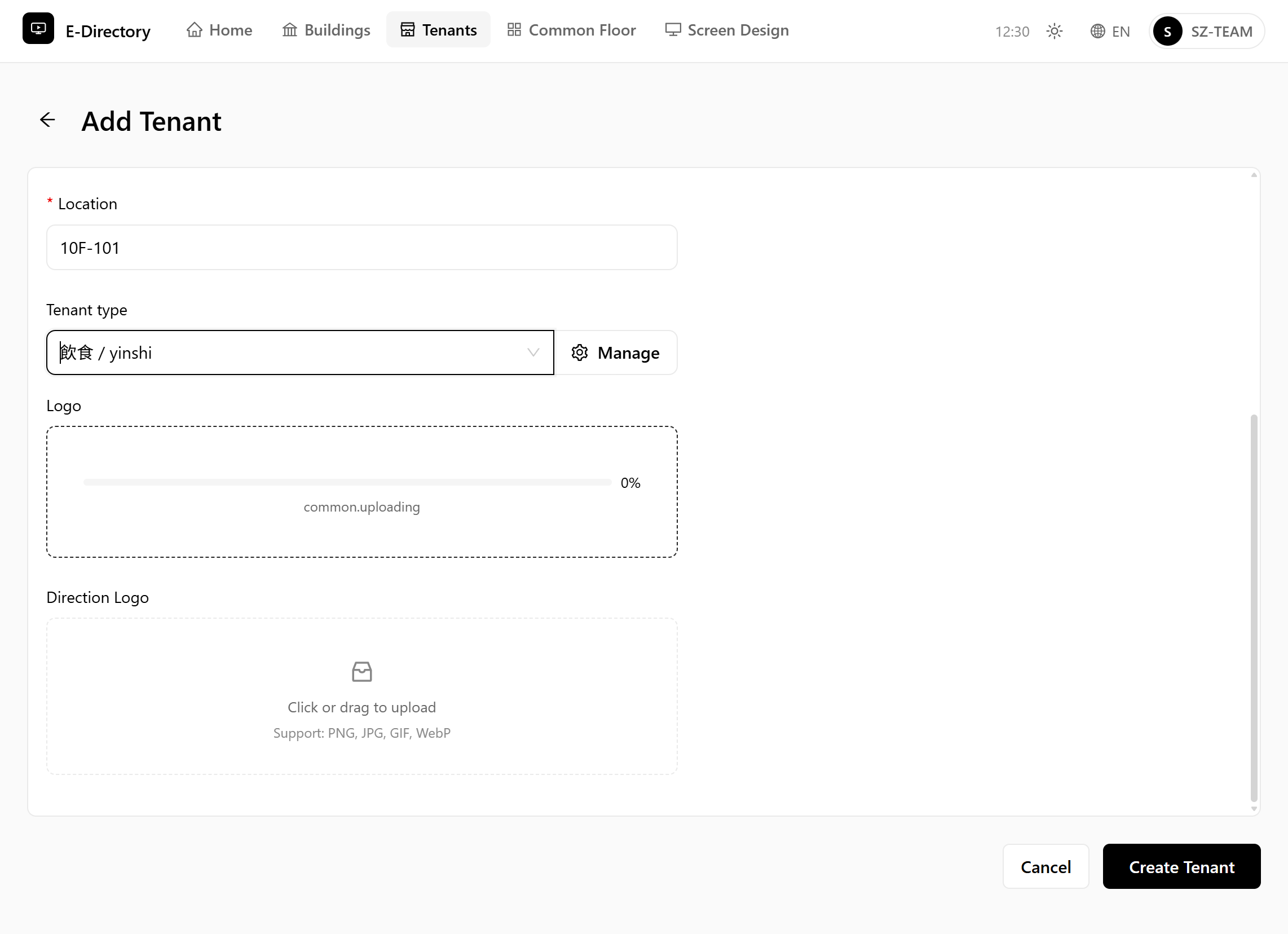1288x934 pixels.
Task: Click the Manage tenant types button
Action: coord(616,353)
